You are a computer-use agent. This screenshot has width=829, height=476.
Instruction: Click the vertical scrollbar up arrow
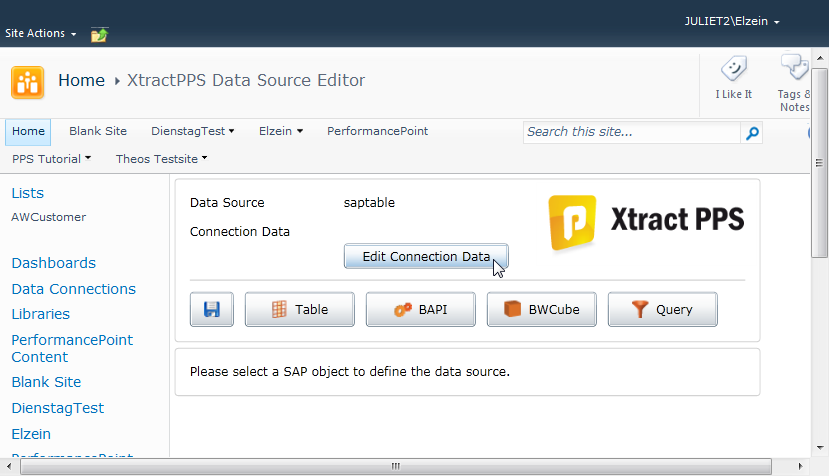[x=819, y=58]
